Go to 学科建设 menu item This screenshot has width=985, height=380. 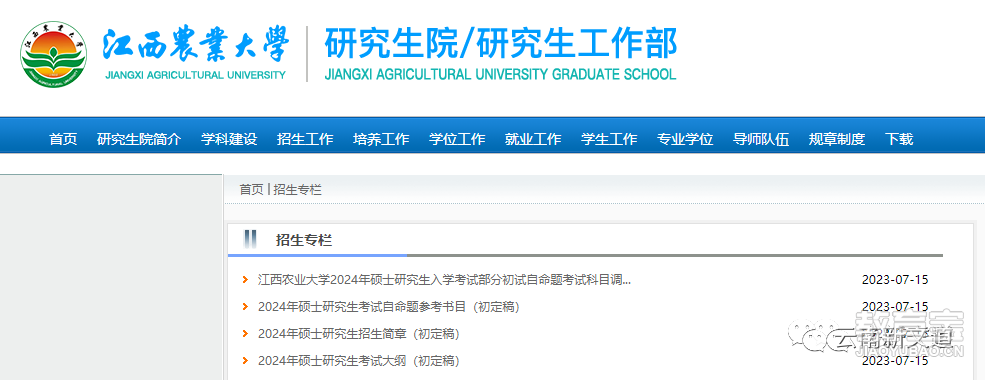[x=229, y=139]
